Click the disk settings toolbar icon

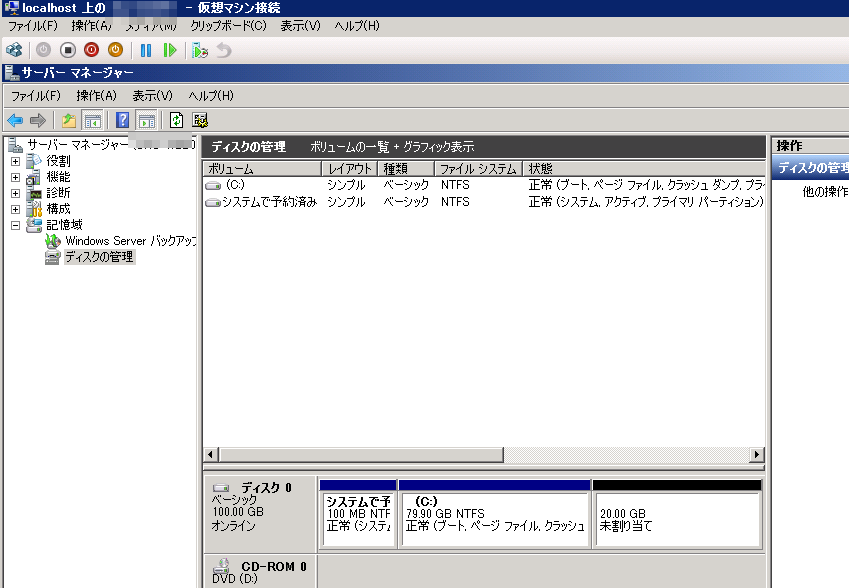point(200,120)
